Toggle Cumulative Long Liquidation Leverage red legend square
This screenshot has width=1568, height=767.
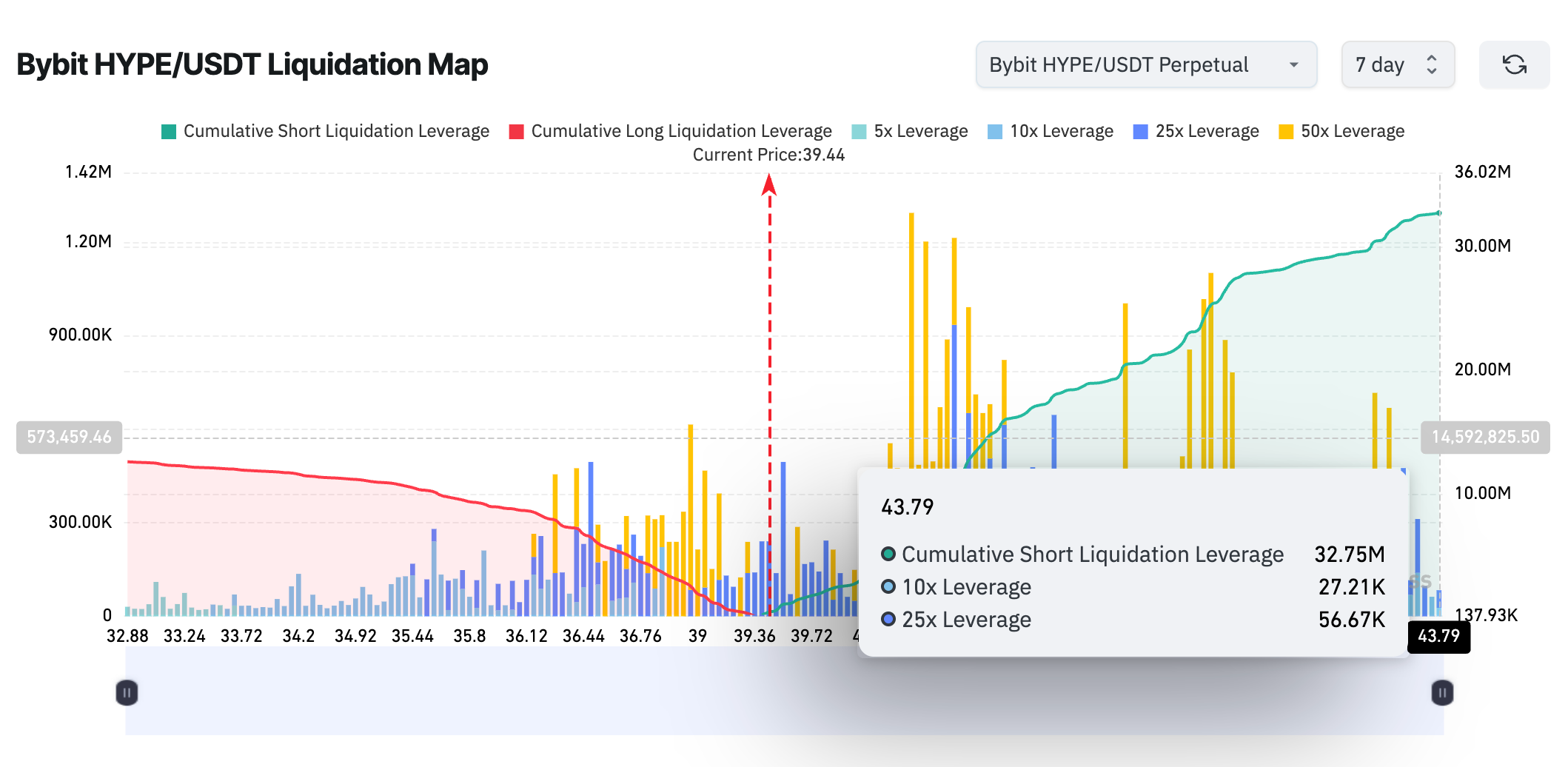(x=517, y=132)
